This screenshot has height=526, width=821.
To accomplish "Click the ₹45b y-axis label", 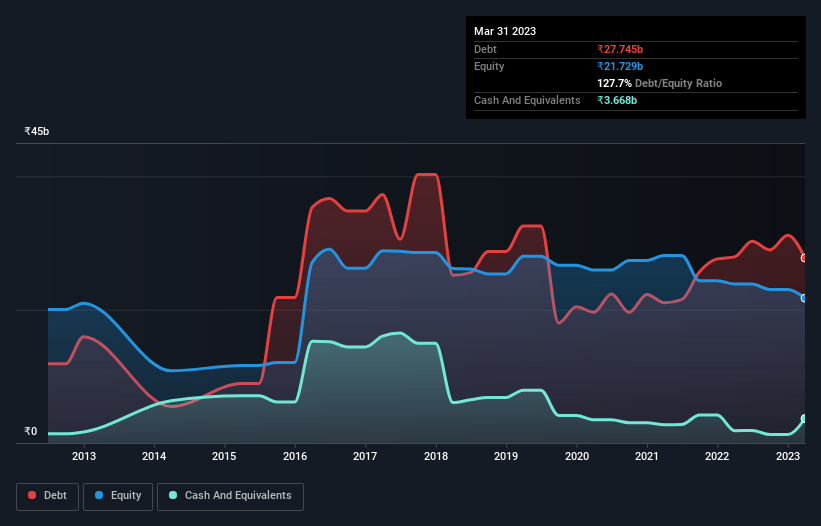I will (x=37, y=131).
